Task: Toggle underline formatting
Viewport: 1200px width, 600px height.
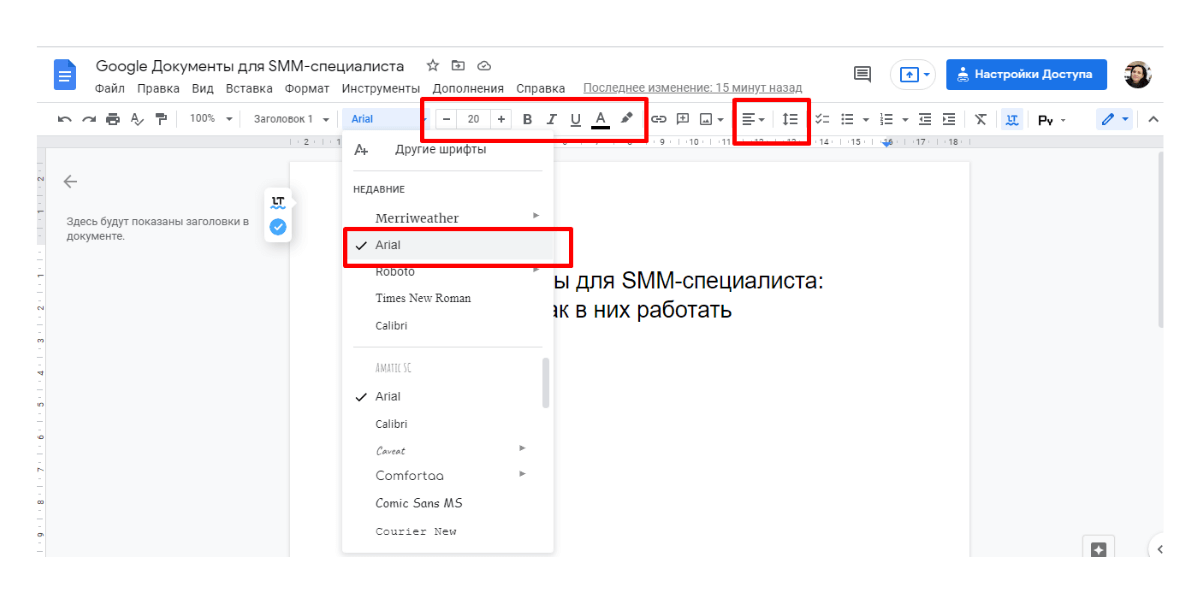Action: [575, 119]
